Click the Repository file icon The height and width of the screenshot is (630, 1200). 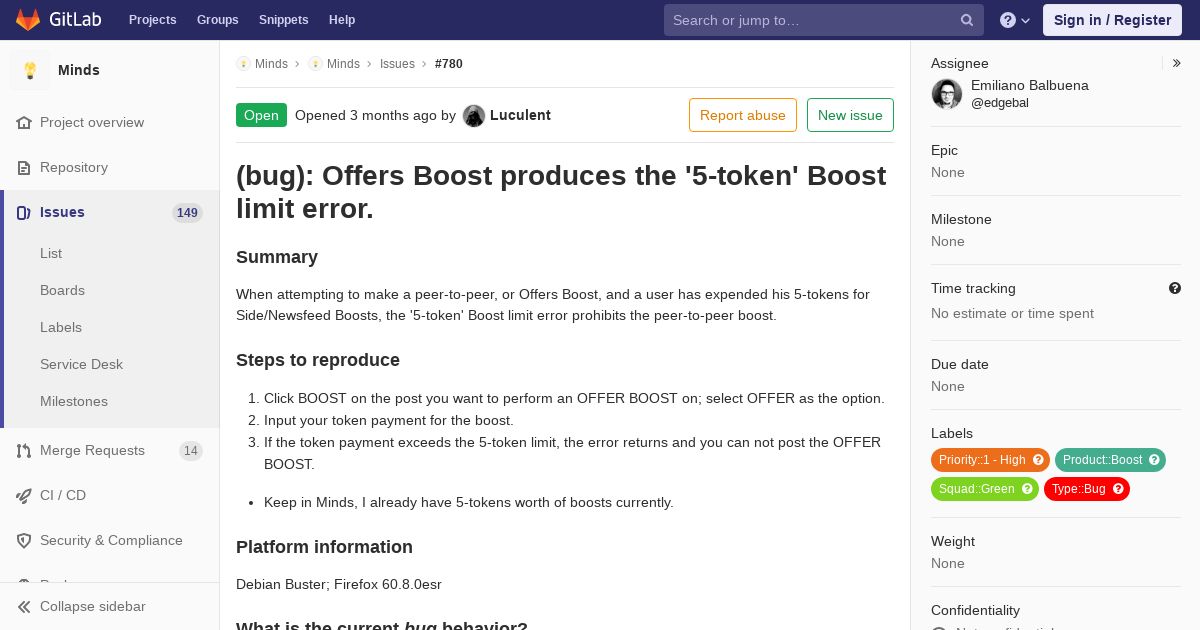click(24, 168)
